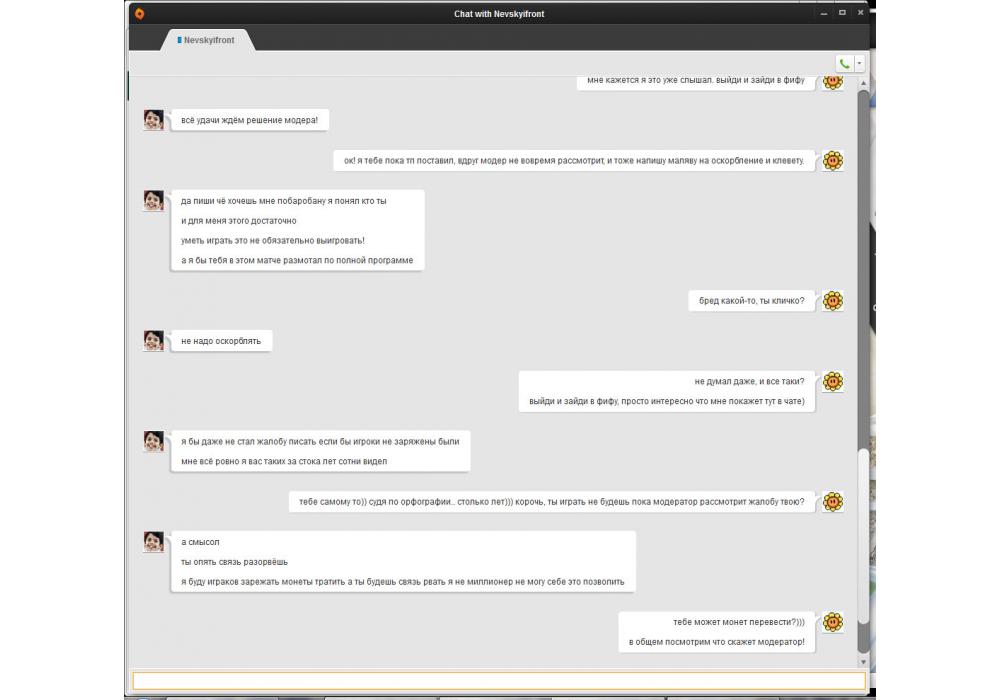Click the avatar beside "всё удачи ждём решение модера!"
1000x700 pixels.
[x=153, y=120]
